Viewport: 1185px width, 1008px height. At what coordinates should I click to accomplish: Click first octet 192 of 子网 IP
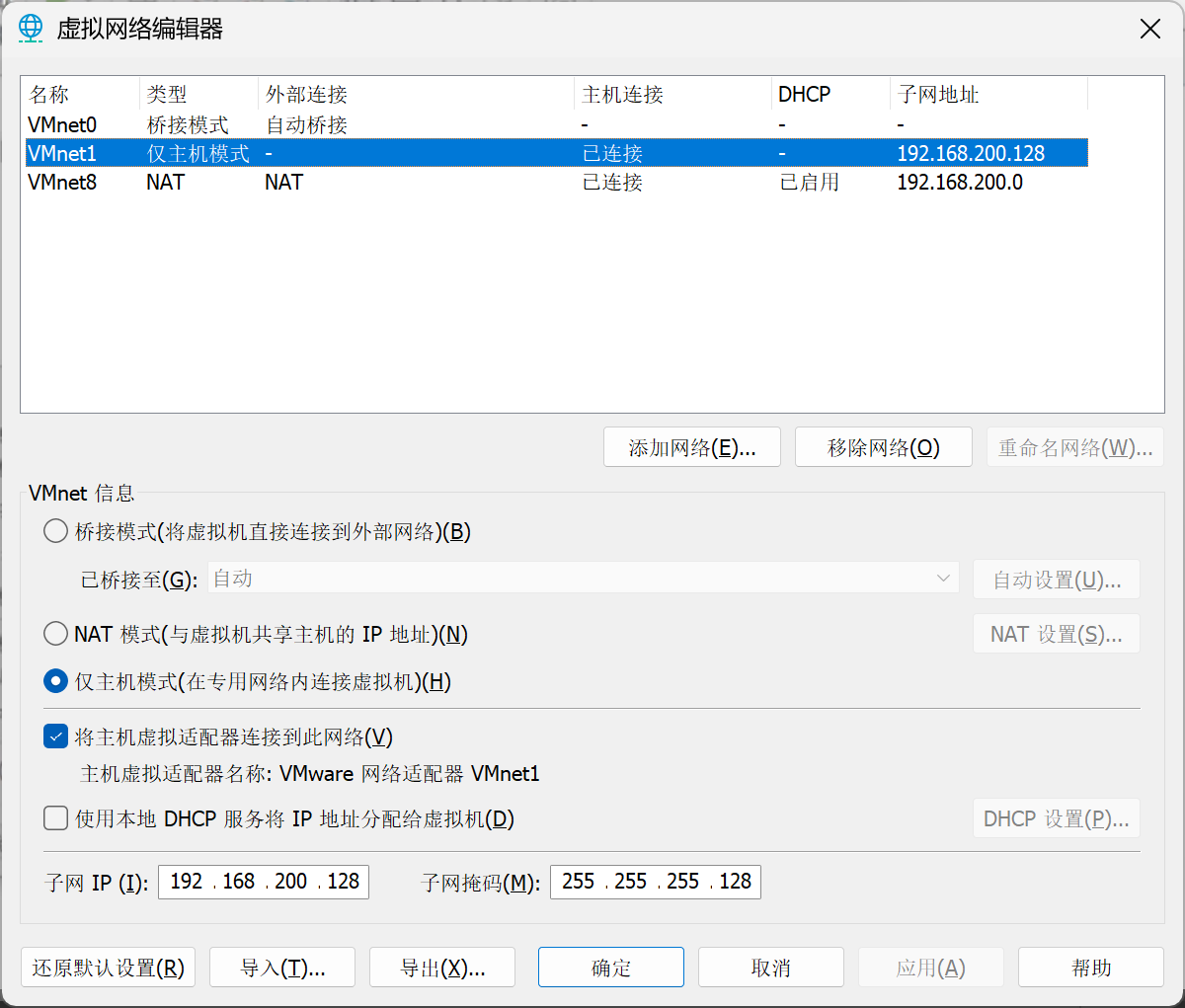(x=187, y=882)
